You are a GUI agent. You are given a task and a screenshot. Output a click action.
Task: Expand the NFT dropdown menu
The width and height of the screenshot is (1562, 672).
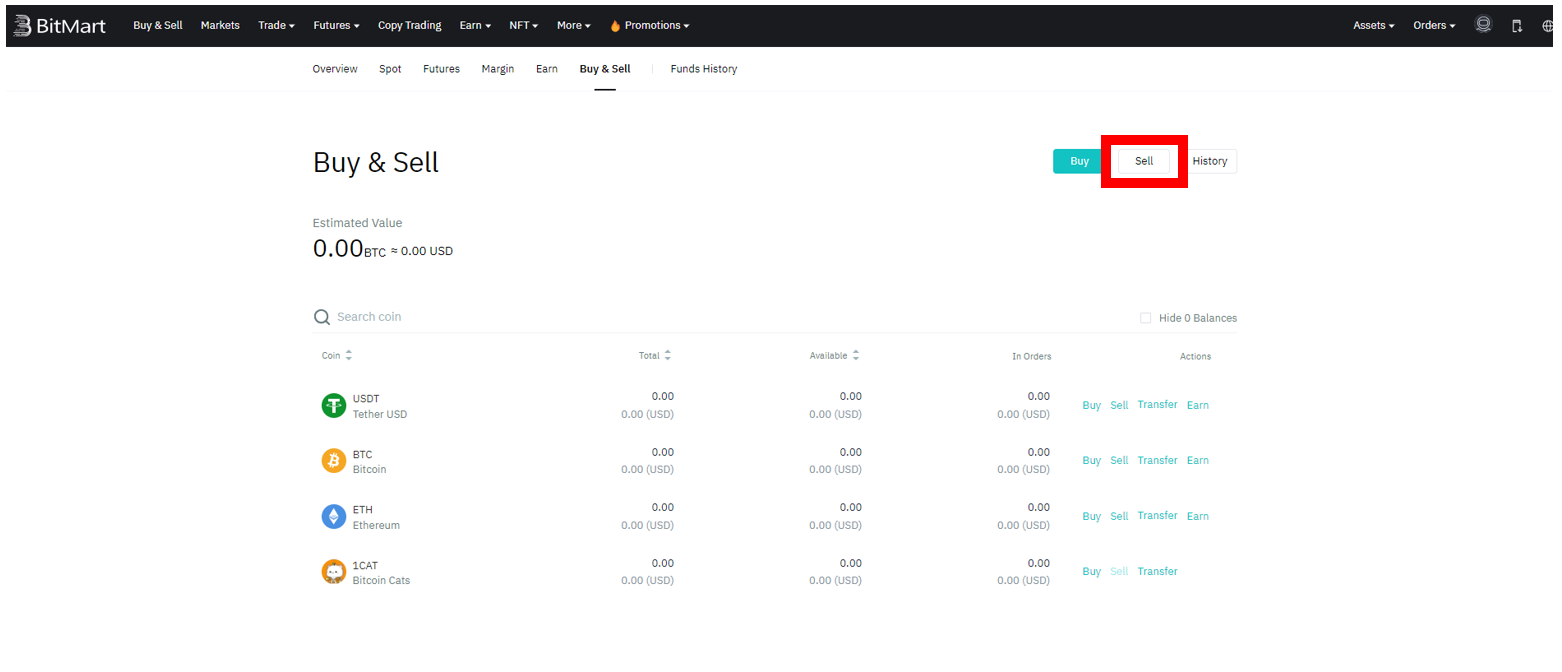coord(524,26)
